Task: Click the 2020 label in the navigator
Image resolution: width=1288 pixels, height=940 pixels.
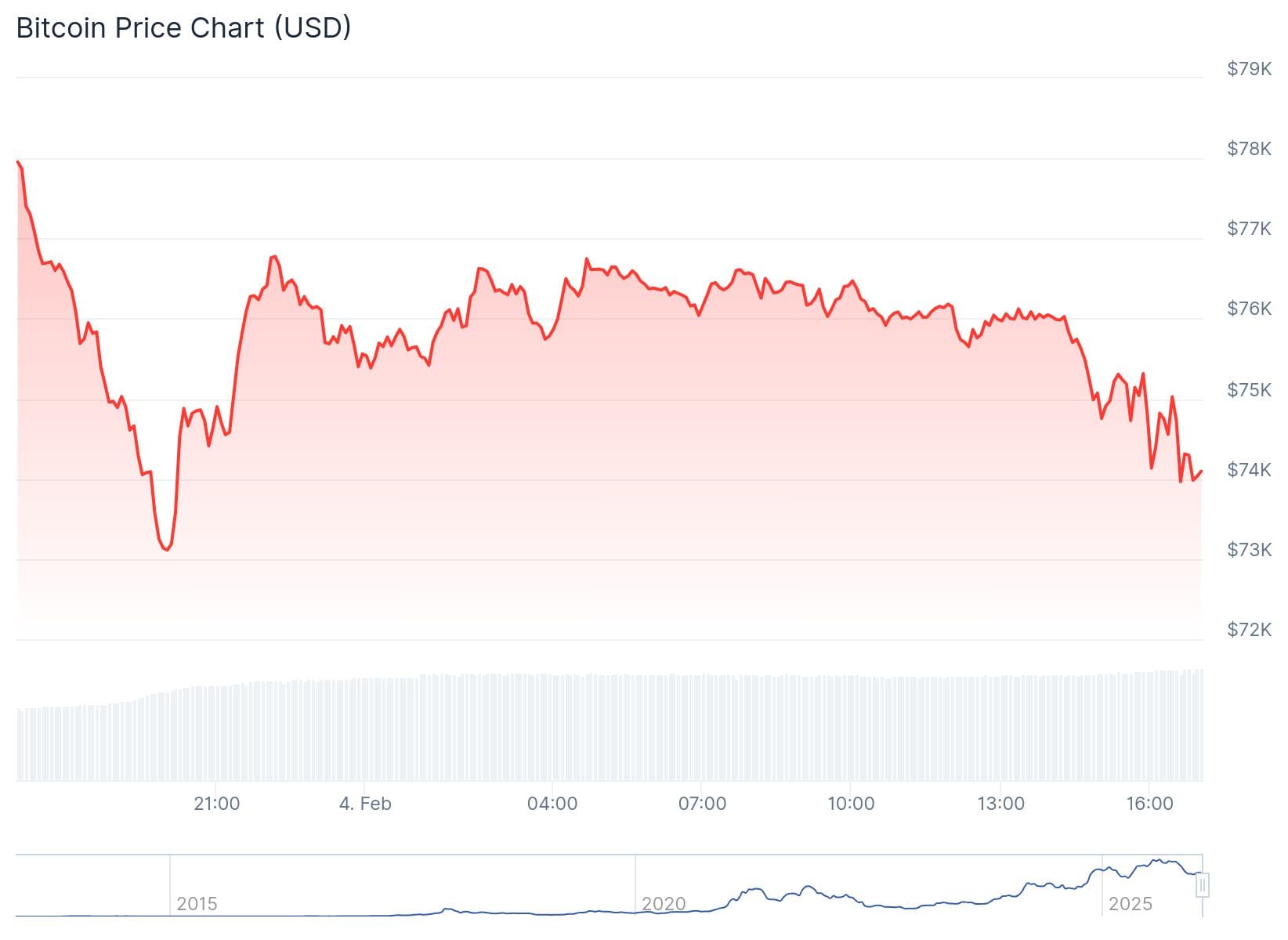Action: pyautogui.click(x=664, y=904)
